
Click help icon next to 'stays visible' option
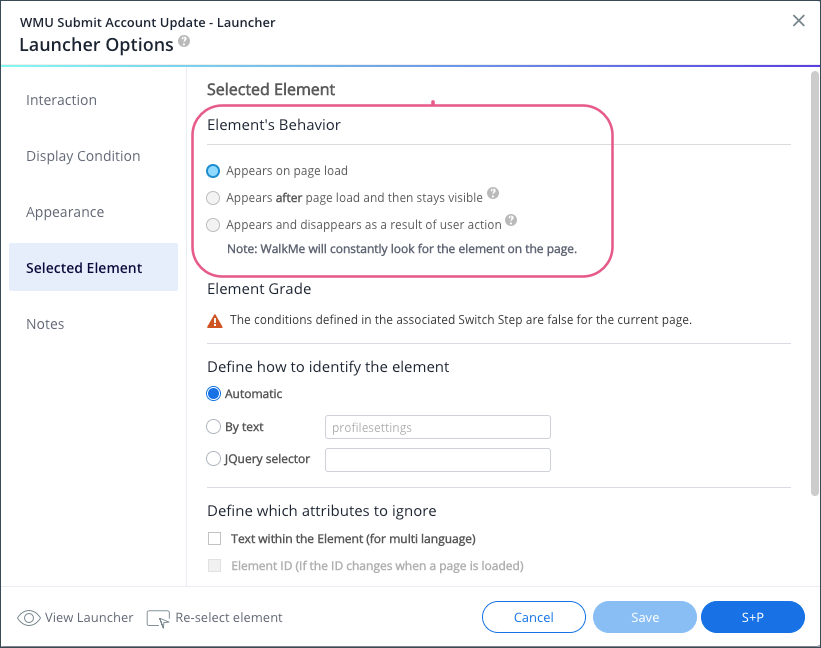[493, 194]
